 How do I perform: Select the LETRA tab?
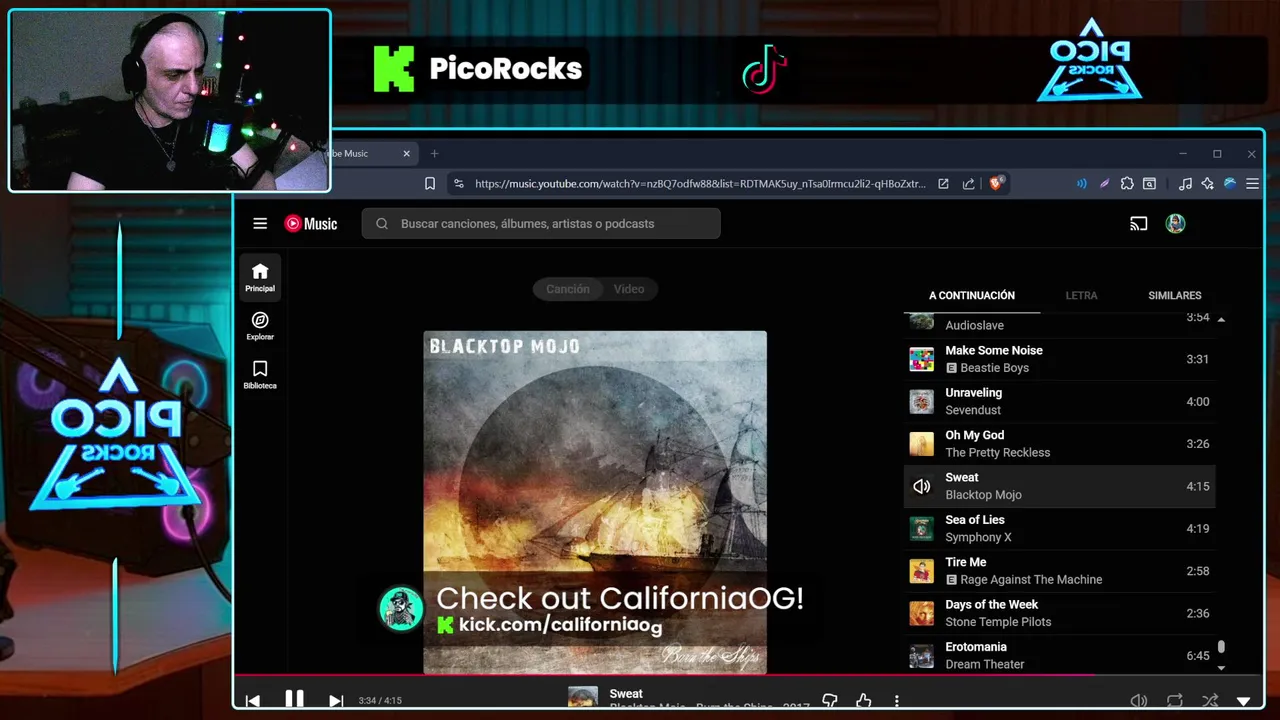pyautogui.click(x=1081, y=296)
